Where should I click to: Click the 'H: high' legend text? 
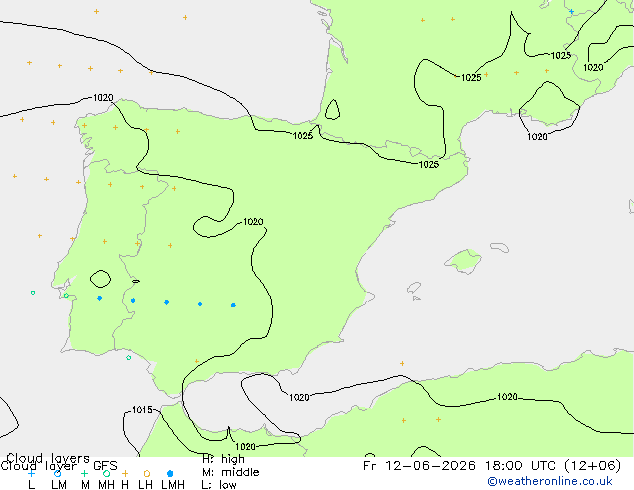[x=223, y=459]
